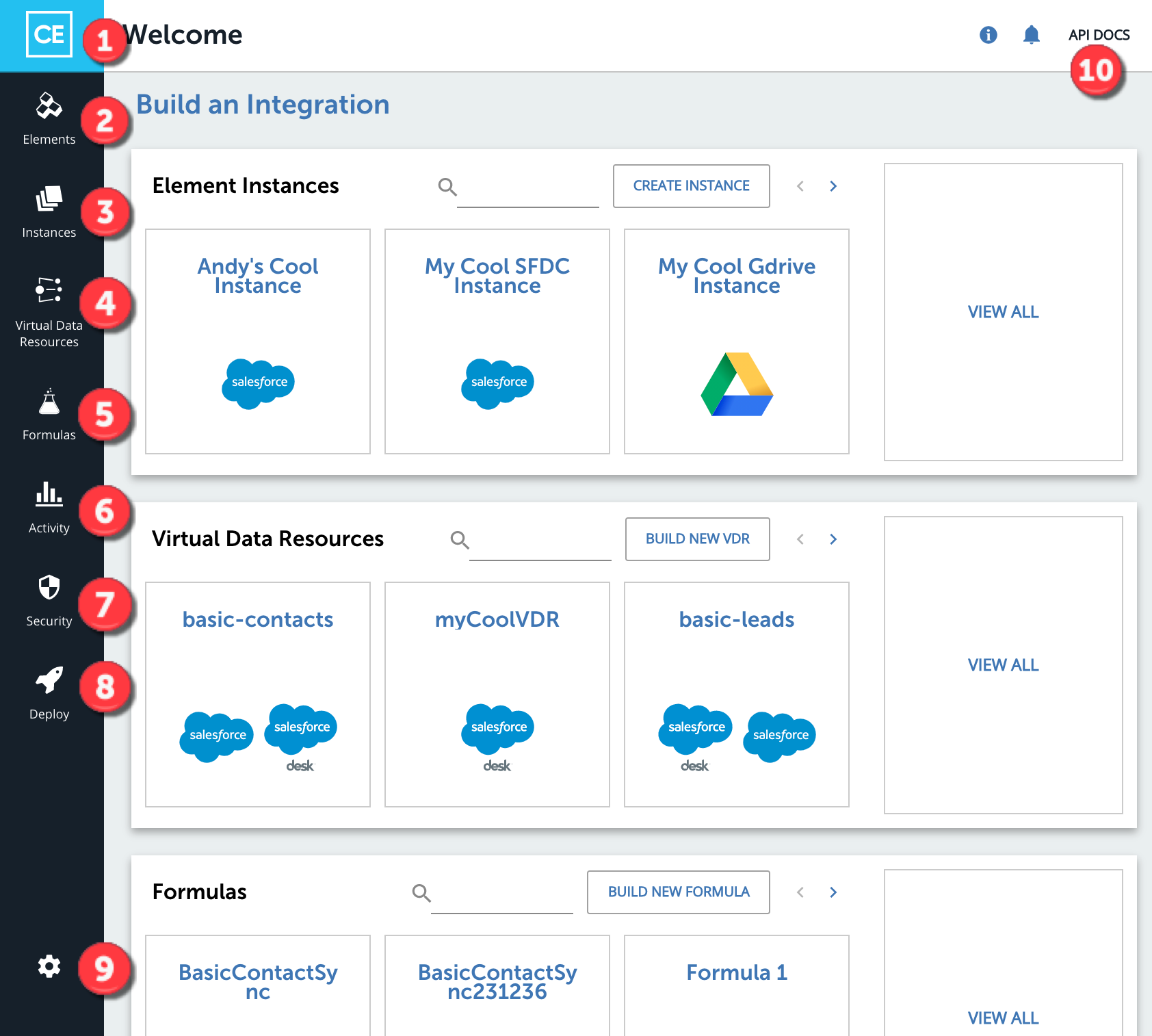Viewport: 1152px width, 1036px height.
Task: Open the basic-leads VDR title
Action: (x=737, y=620)
